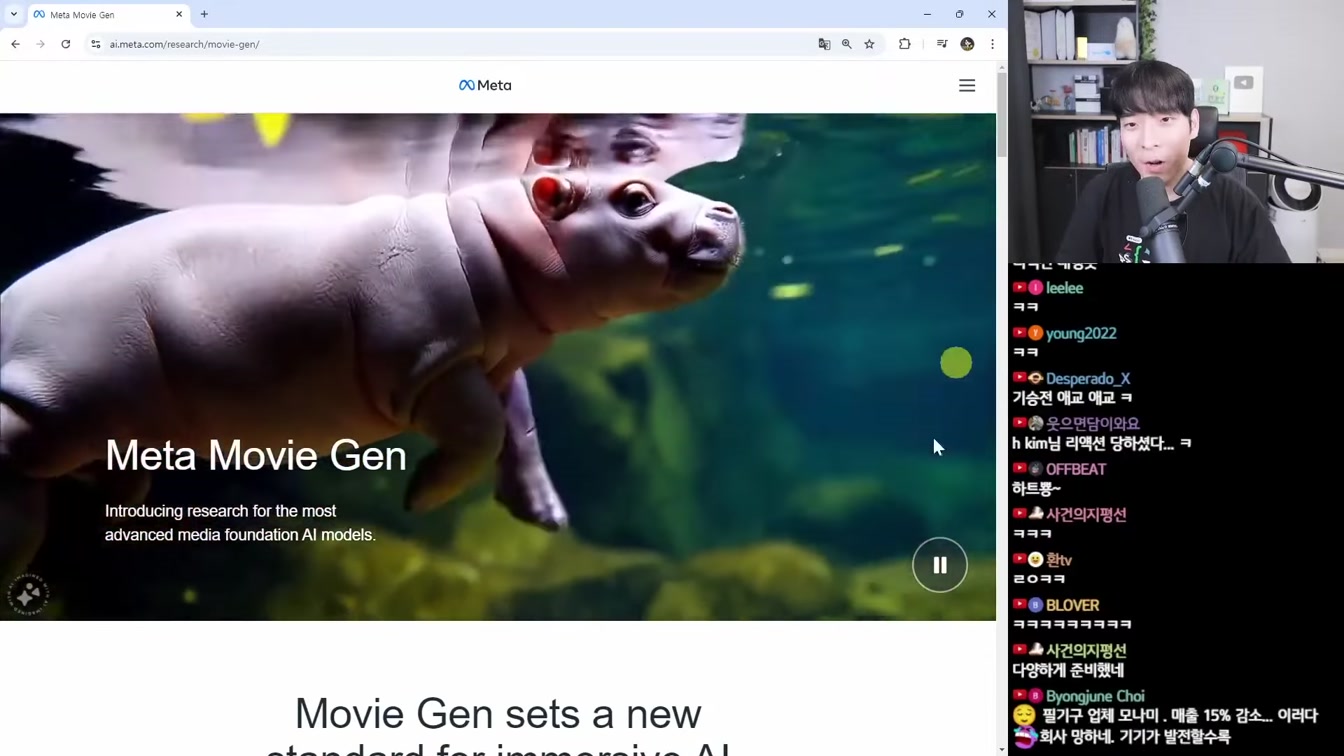Open the Extensions puzzle icon
The width and height of the screenshot is (1344, 756).
click(905, 44)
